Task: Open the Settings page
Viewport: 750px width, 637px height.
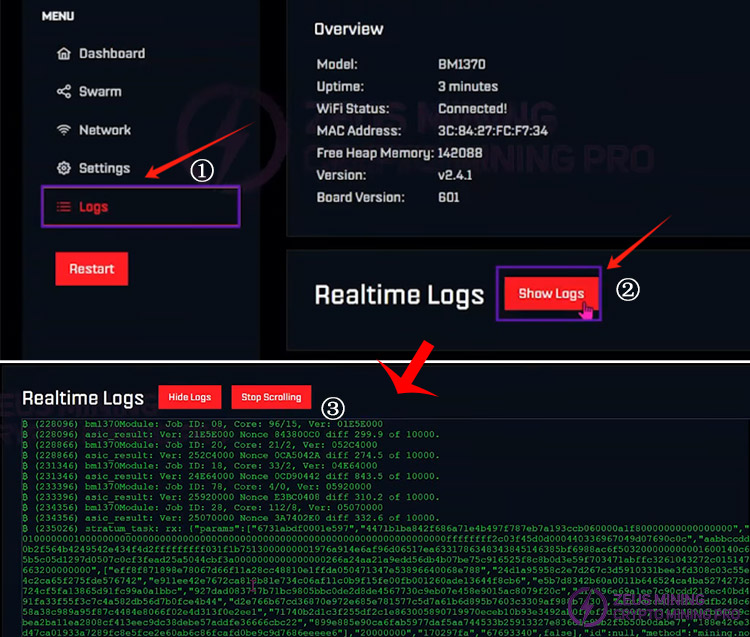Action: tap(93, 168)
